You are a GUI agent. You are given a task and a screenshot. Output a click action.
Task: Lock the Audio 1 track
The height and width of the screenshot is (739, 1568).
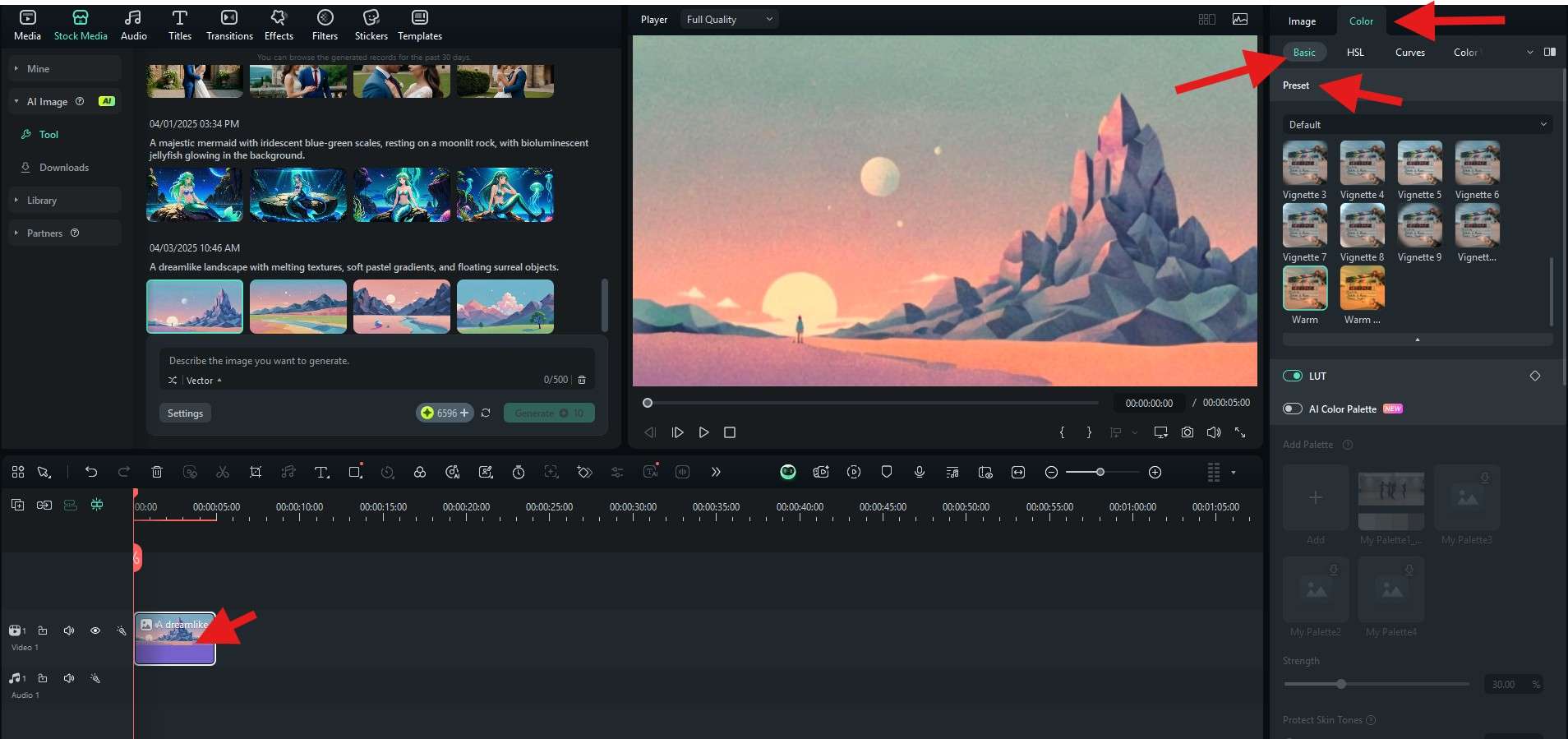[x=43, y=679]
